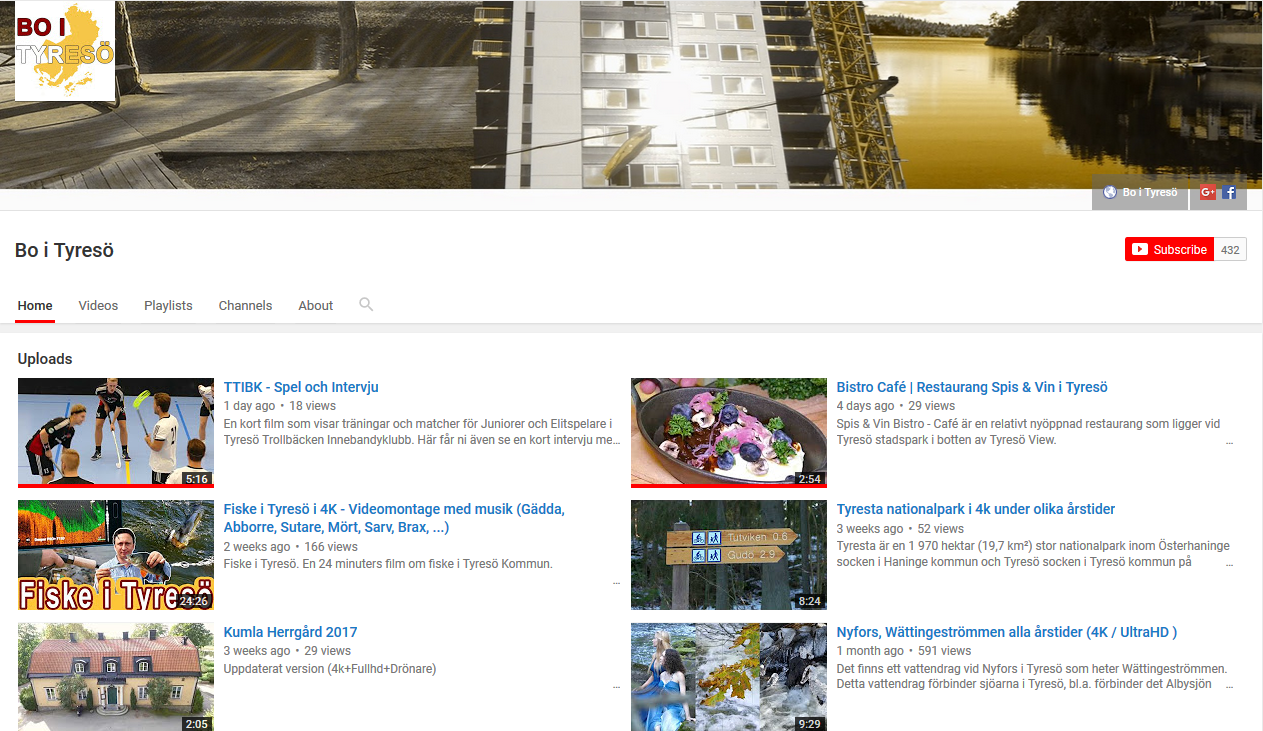Switch to the Videos tab
Viewport: 1263px width, 731px height.
click(x=97, y=305)
